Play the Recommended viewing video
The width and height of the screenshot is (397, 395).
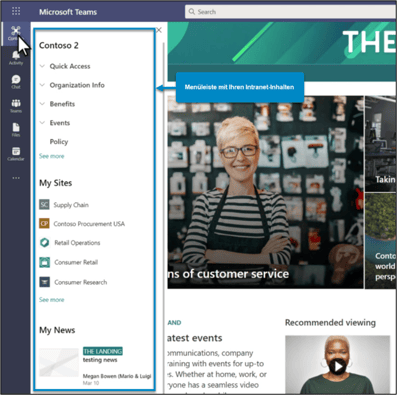tap(337, 366)
